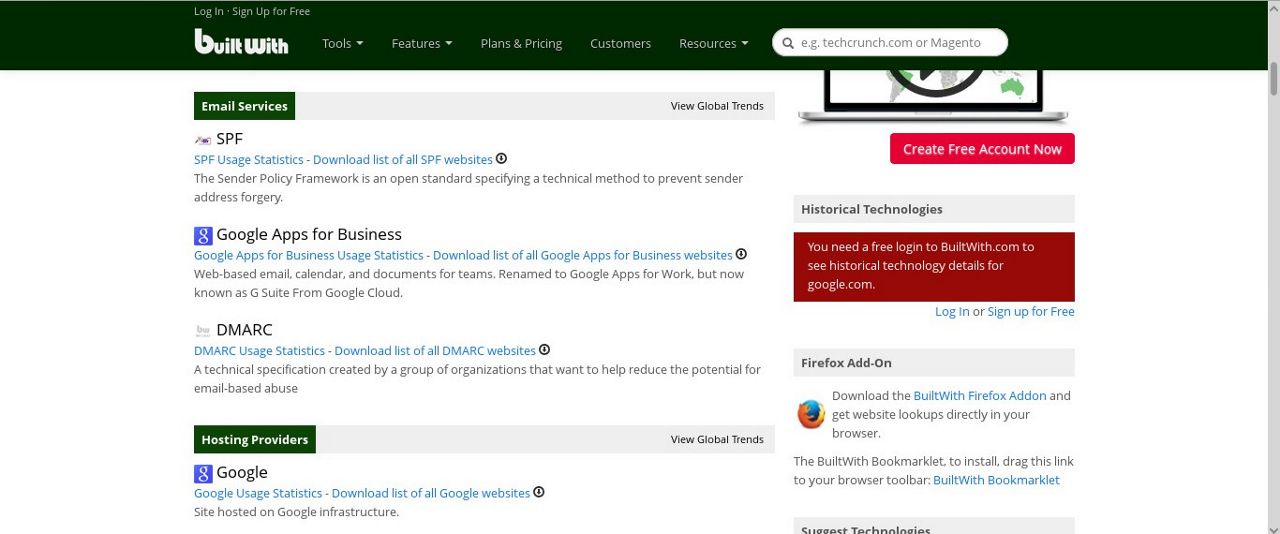The height and width of the screenshot is (534, 1280).
Task: Download list of Google Apps for Business websites
Action: (583, 255)
